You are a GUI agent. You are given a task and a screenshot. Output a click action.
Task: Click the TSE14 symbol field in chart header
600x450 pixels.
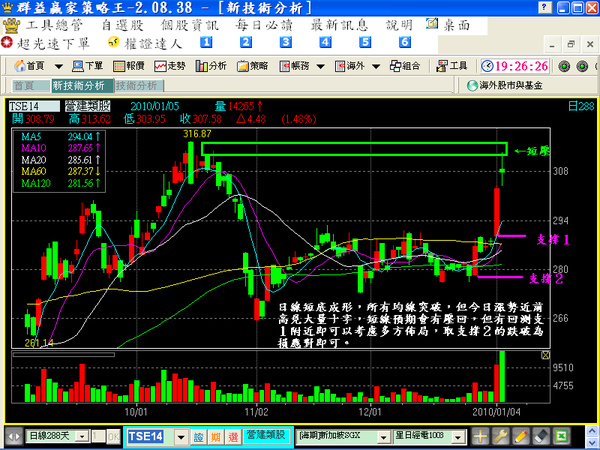click(x=34, y=106)
